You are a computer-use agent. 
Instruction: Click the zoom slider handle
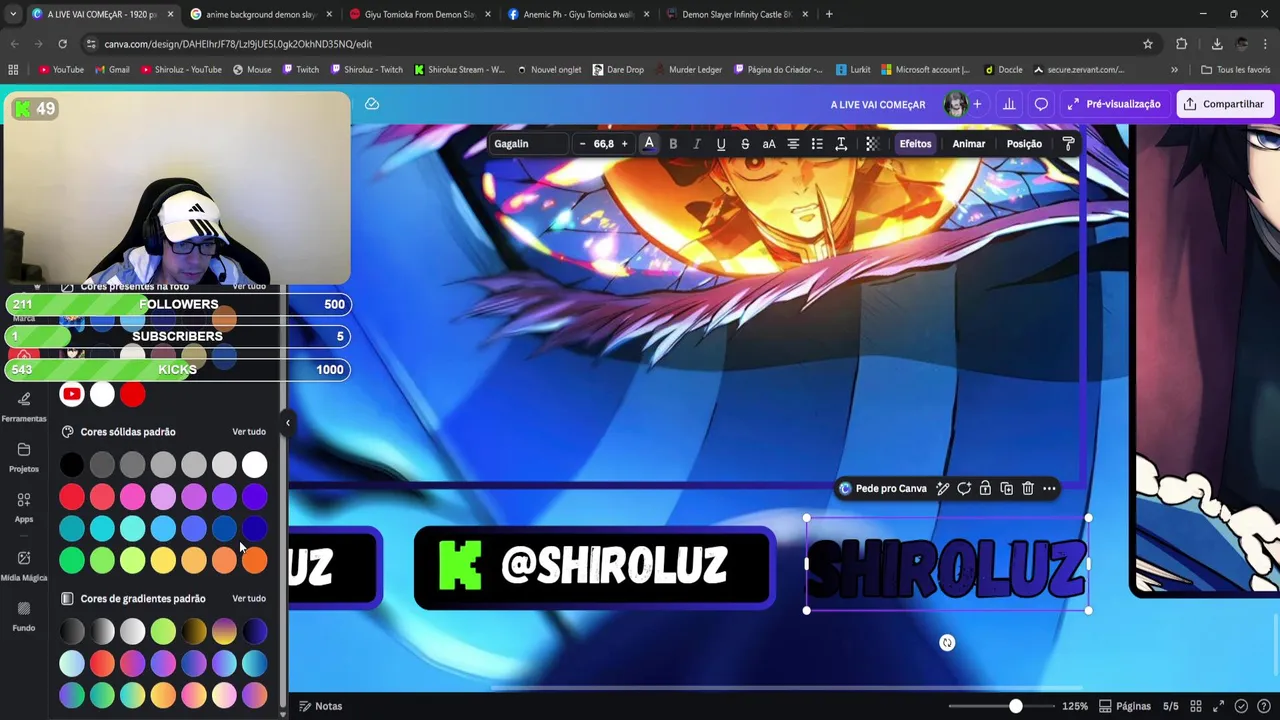[x=1015, y=706]
